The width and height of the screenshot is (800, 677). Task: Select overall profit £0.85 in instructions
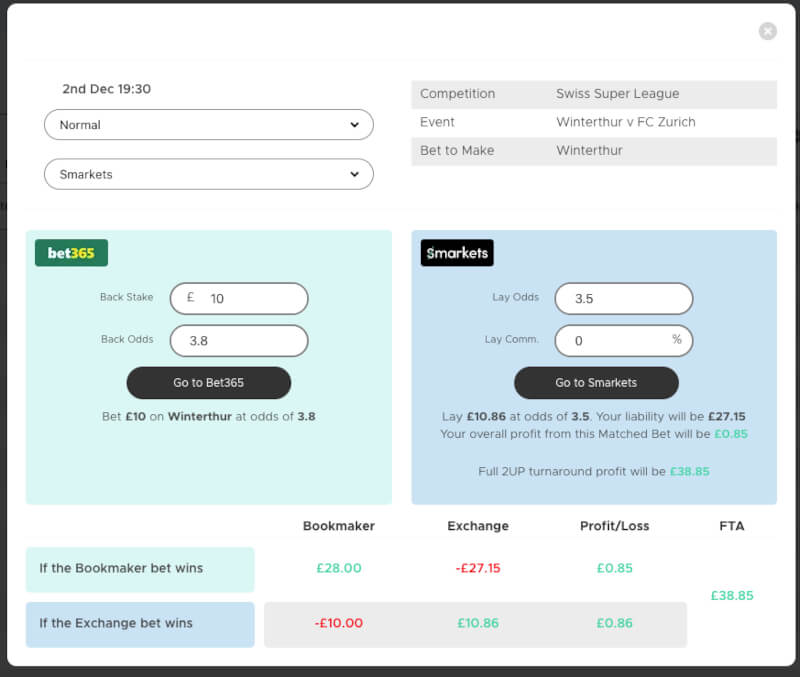[x=731, y=434]
